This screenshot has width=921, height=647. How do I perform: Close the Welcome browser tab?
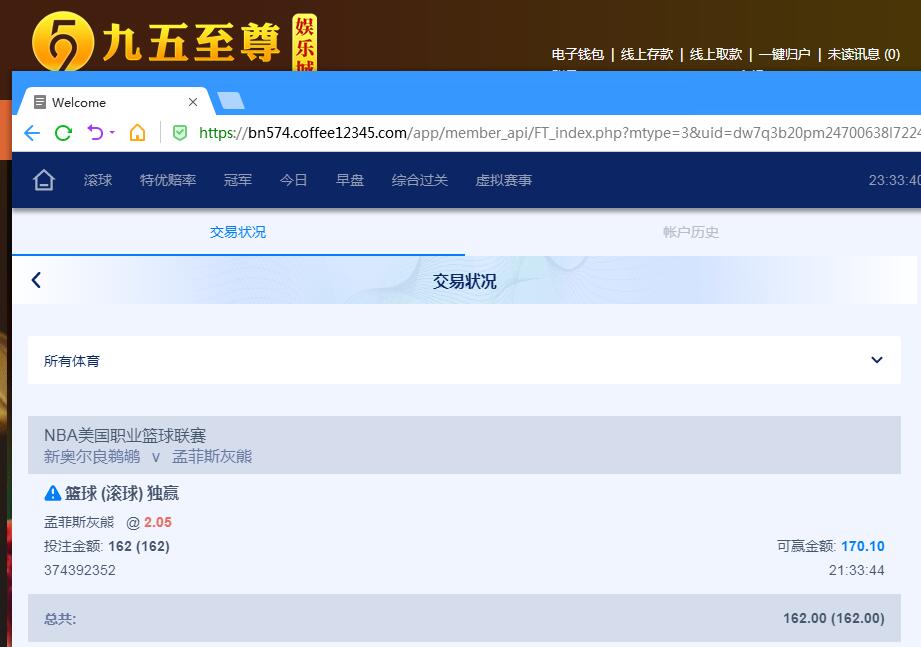coord(193,102)
